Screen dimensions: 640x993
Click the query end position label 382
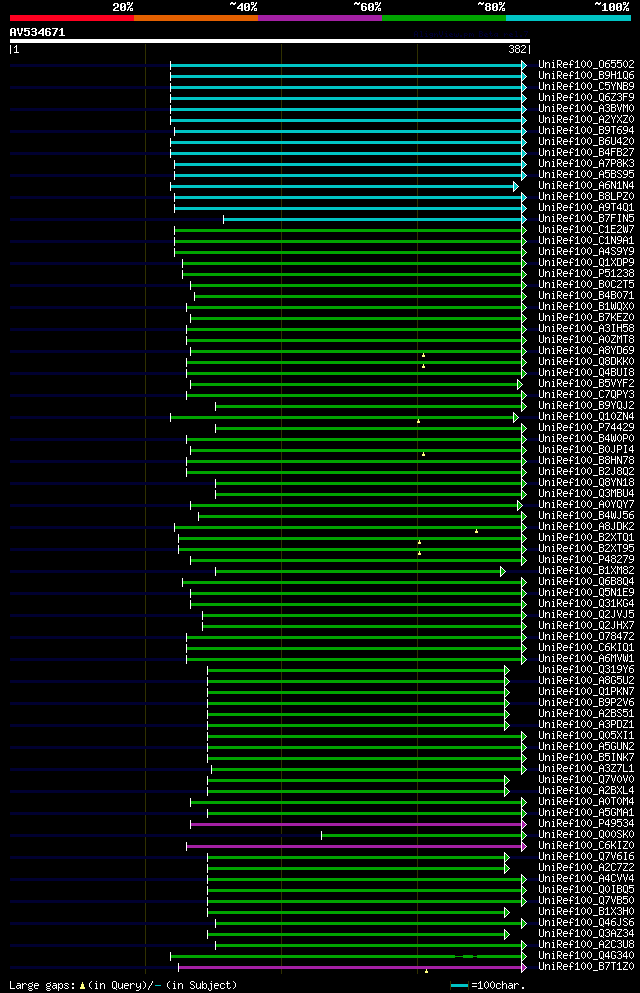tap(517, 49)
